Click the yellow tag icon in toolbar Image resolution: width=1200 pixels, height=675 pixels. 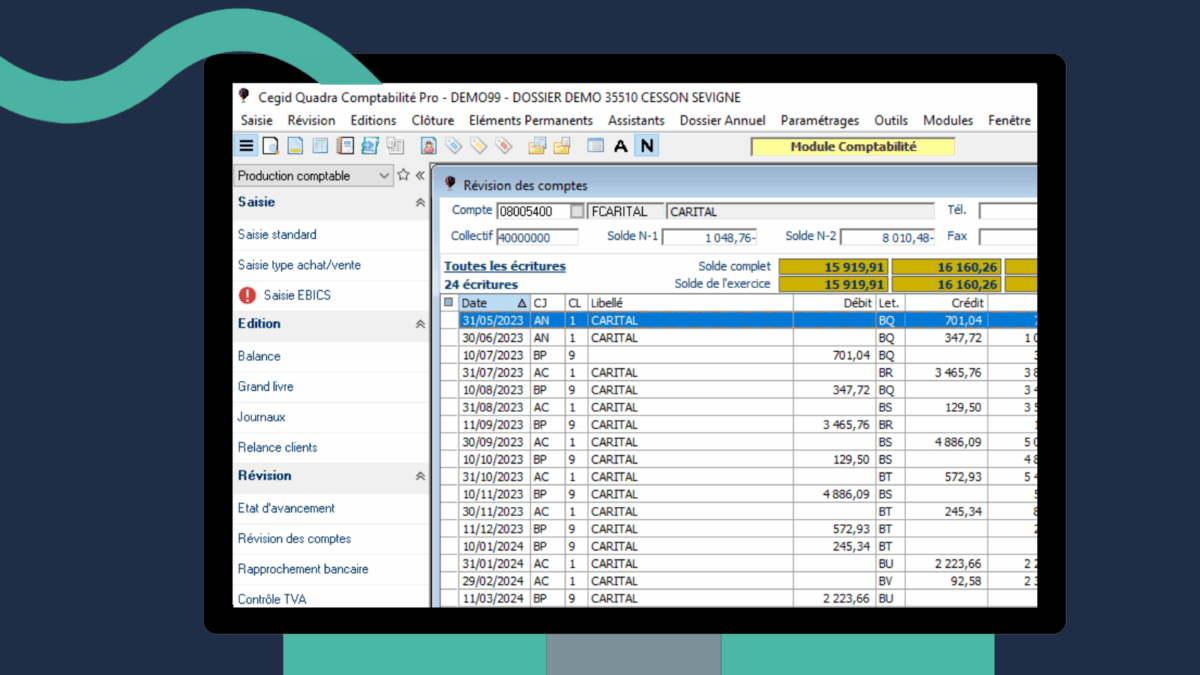478,146
